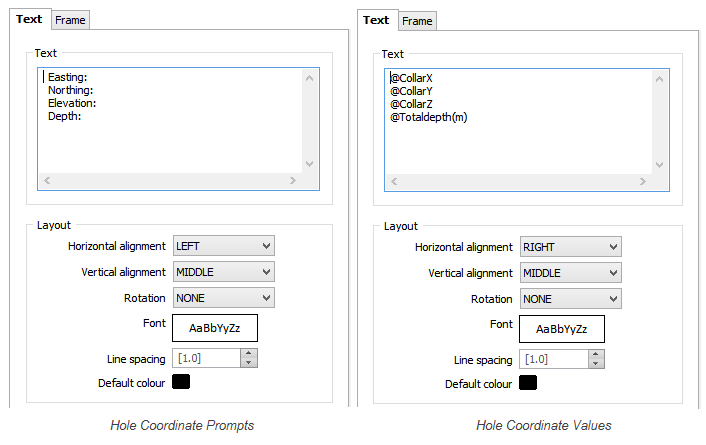Pick Default colour swatch in Prompts panel
This screenshot has height=445, width=706.
coord(181,381)
